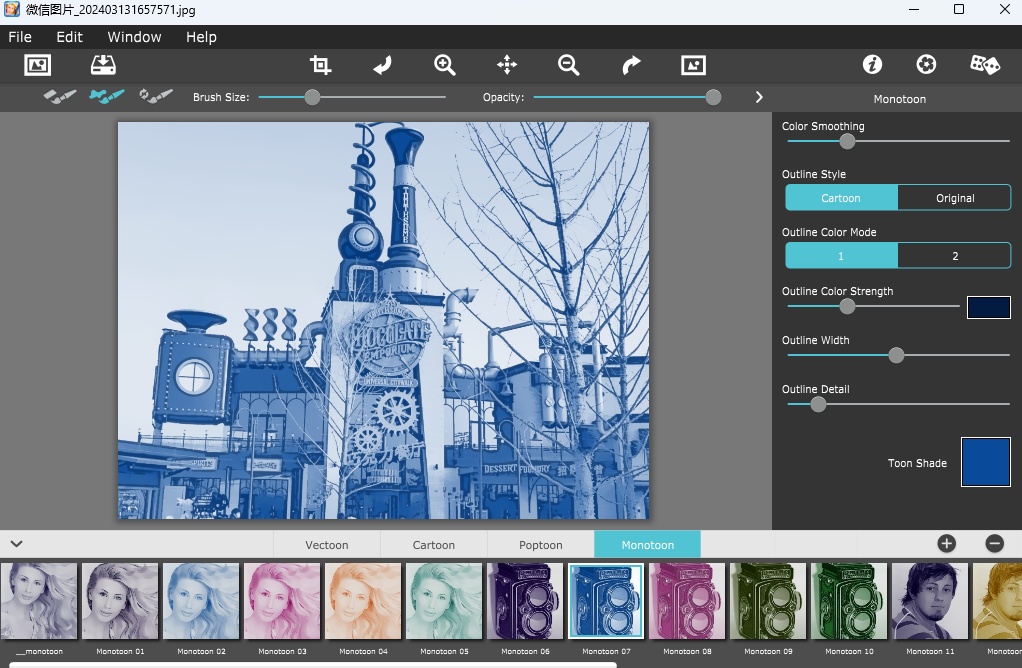This screenshot has width=1022, height=668.
Task: Click the Opacity slider handle
Action: [x=713, y=97]
